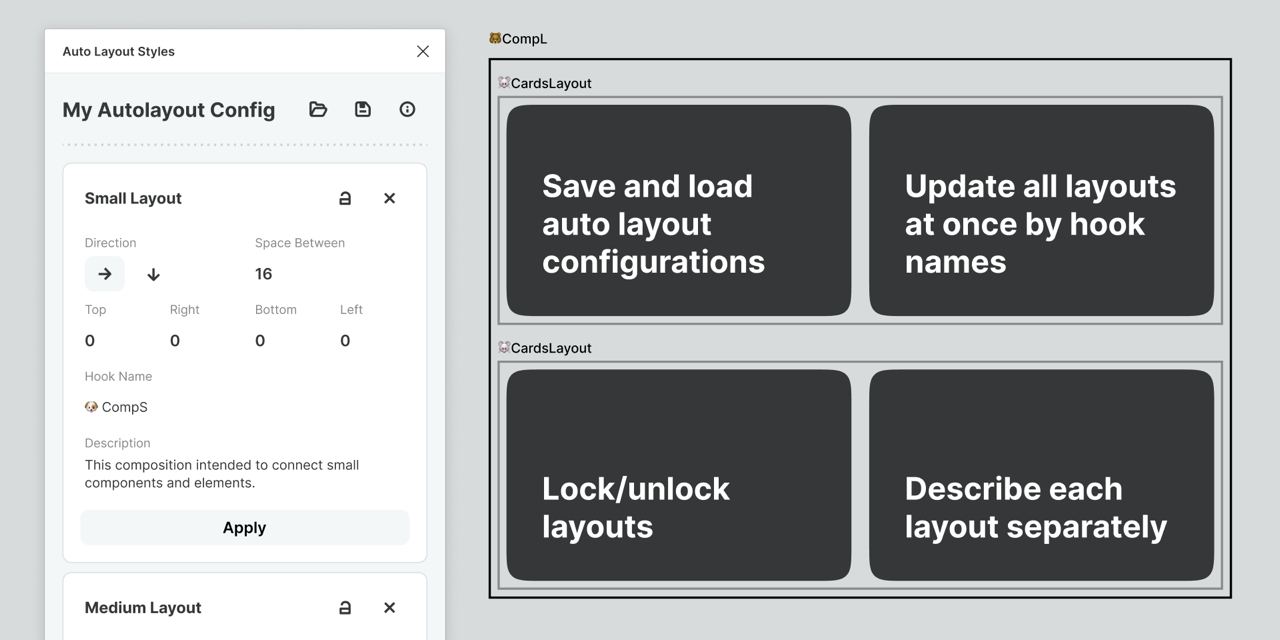This screenshot has height=640, width=1280.
Task: Open info icon beside My Autolayout Config
Action: tap(407, 109)
